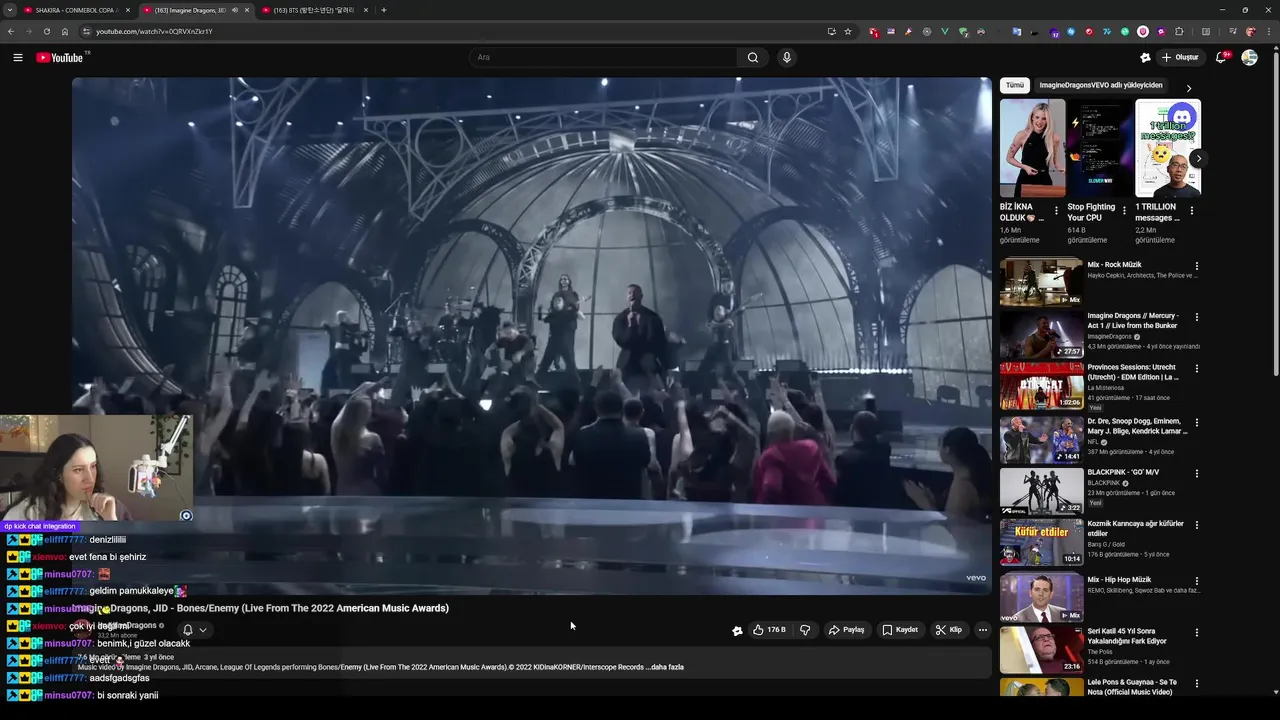This screenshot has width=1280, height=720.
Task: Go to YouTube home via logo
Action: point(62,57)
